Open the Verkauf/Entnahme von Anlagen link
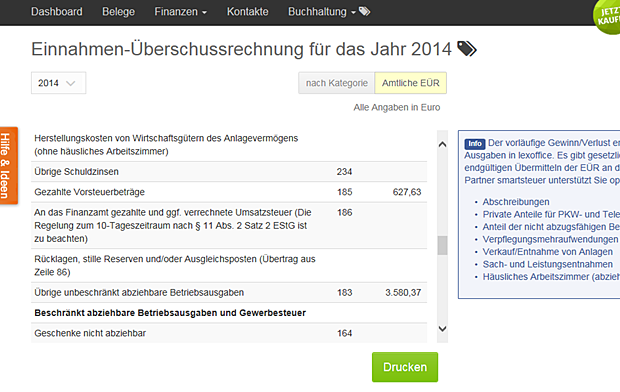 pos(548,252)
